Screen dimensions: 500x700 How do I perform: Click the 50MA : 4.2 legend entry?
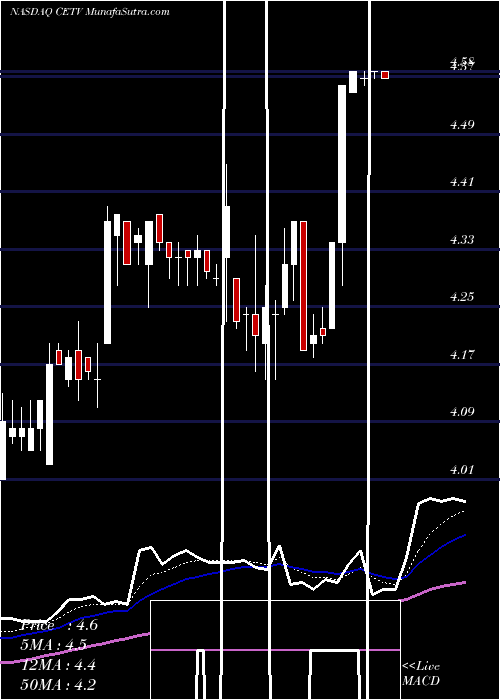[x=59, y=684]
